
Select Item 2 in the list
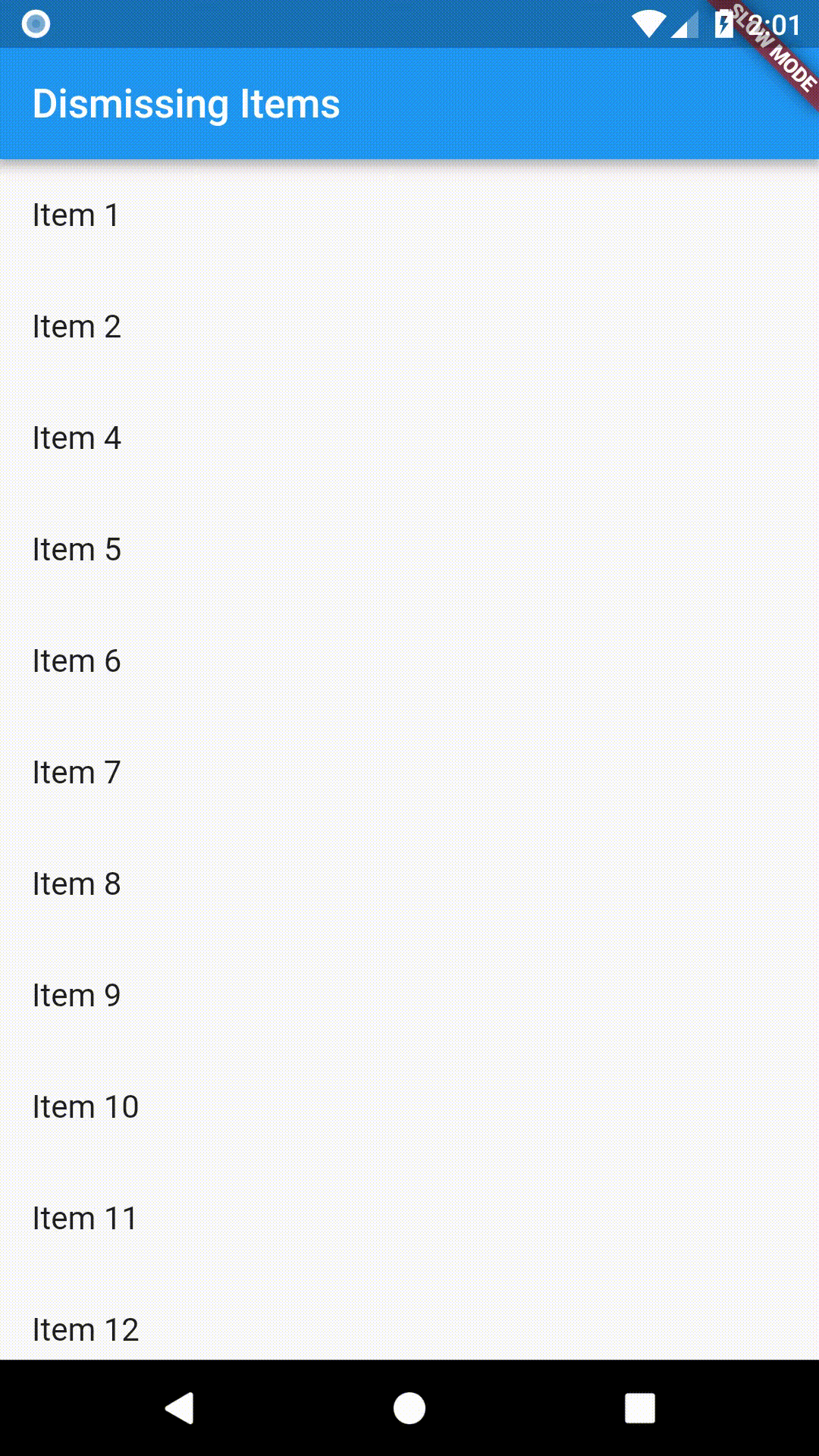tap(77, 327)
